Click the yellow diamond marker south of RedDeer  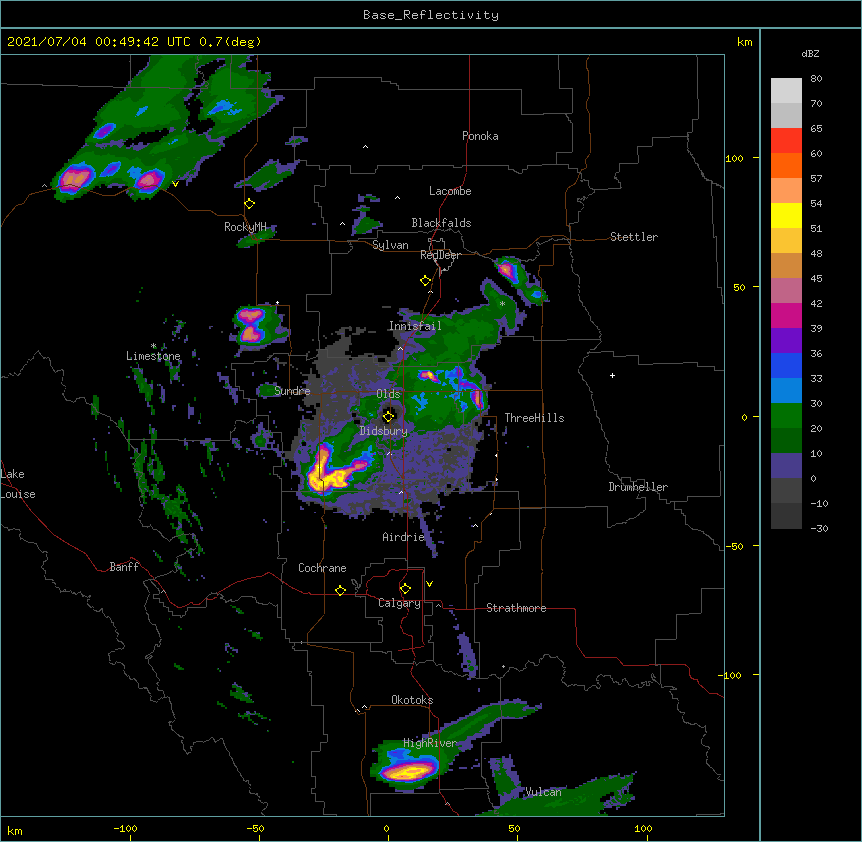[x=426, y=281]
